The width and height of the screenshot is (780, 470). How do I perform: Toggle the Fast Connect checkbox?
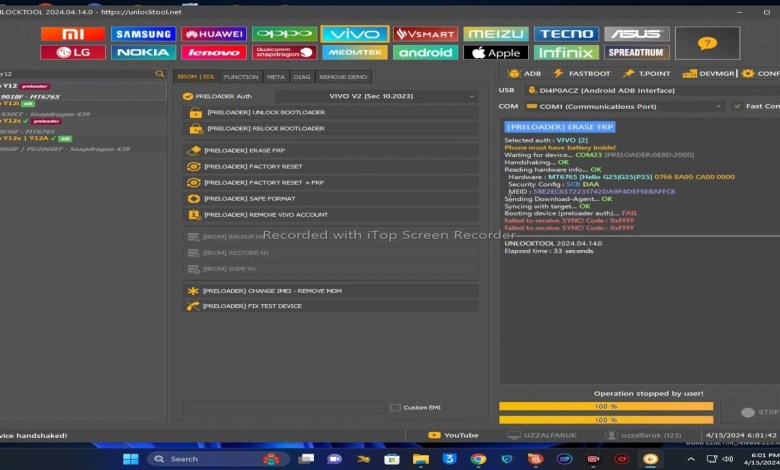tap(737, 106)
